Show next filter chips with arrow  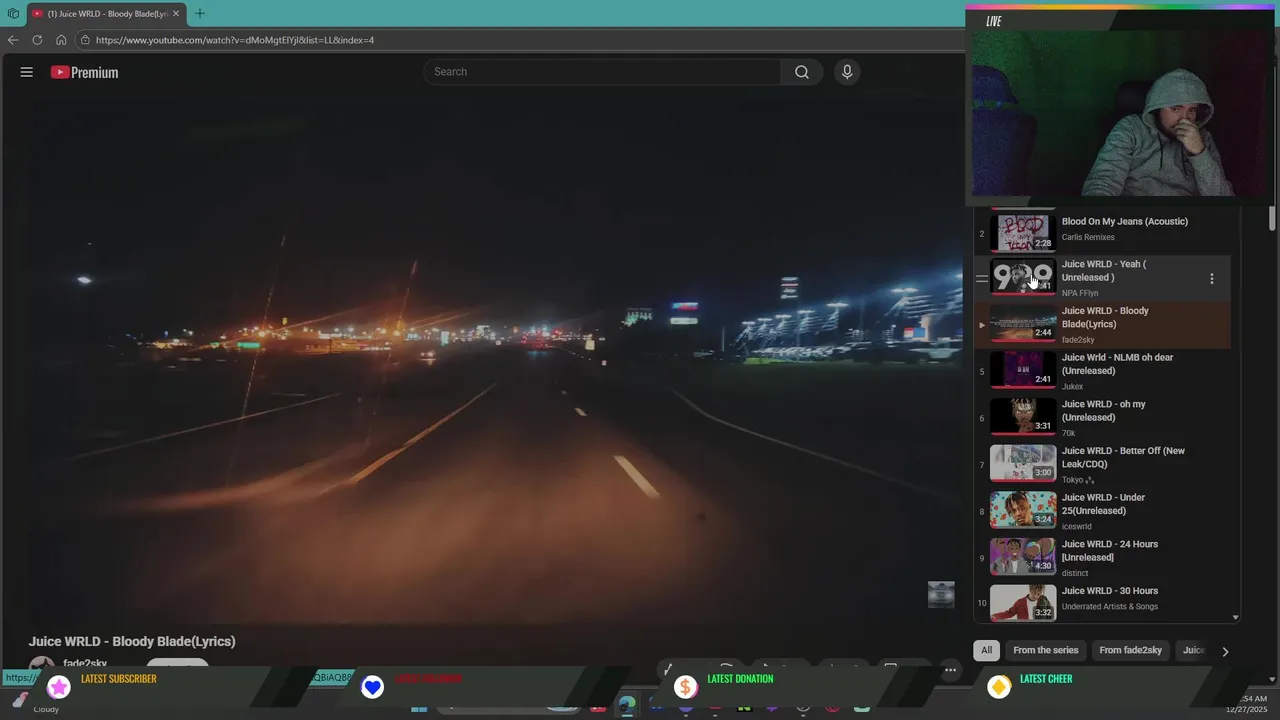click(1225, 651)
